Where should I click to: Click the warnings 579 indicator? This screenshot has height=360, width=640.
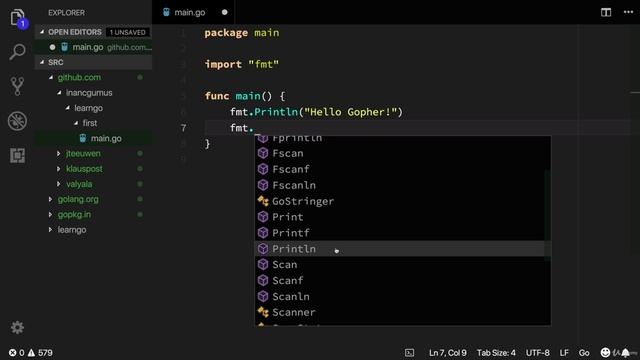pyautogui.click(x=40, y=353)
